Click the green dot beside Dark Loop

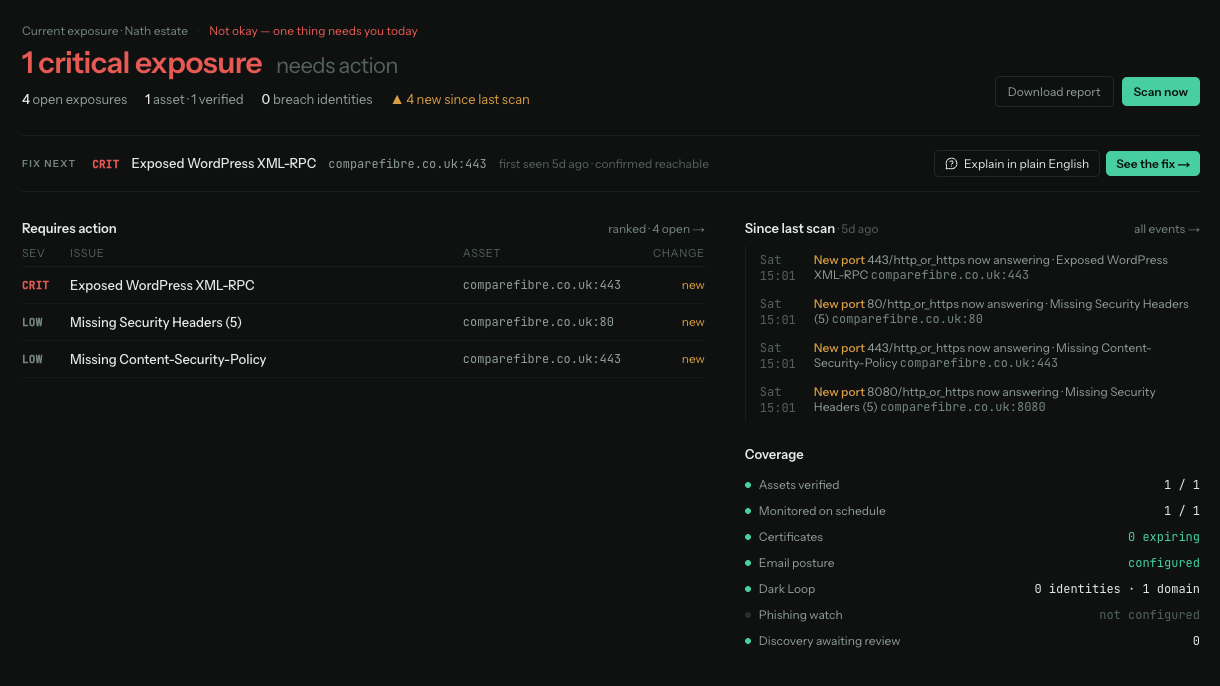(748, 589)
